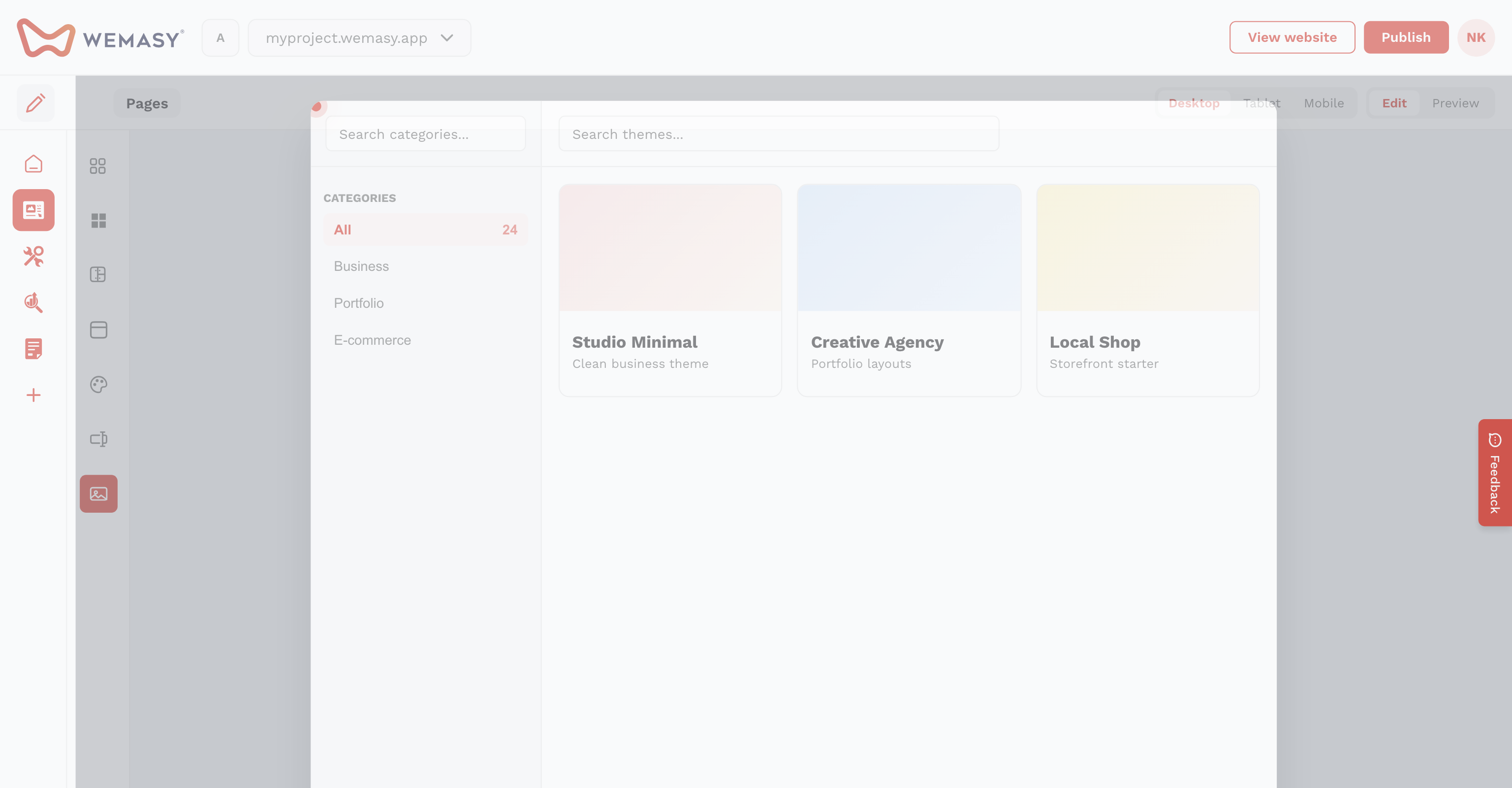Open the NK user avatar menu
Viewport: 1512px width, 788px height.
[x=1476, y=37]
